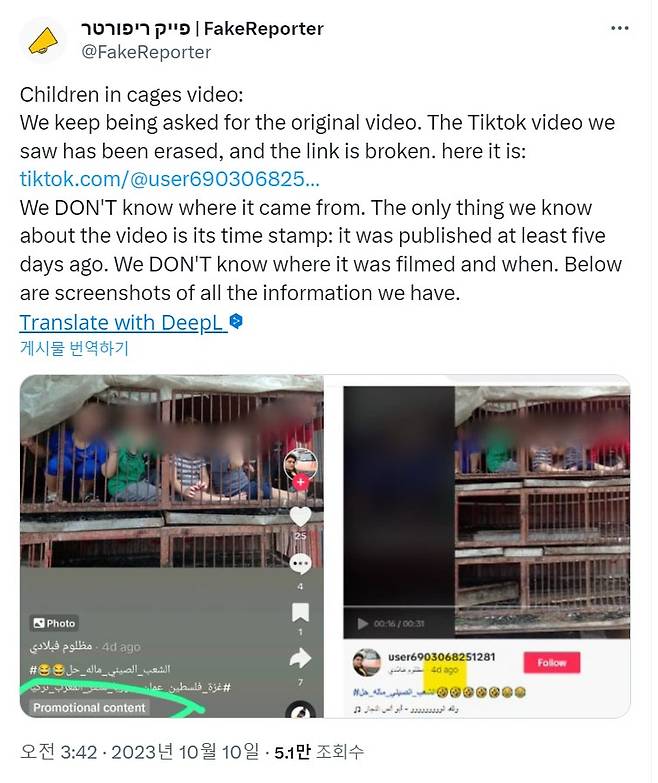The width and height of the screenshot is (658, 783).
Task: Tap the bookmark save icon
Action: [x=301, y=612]
